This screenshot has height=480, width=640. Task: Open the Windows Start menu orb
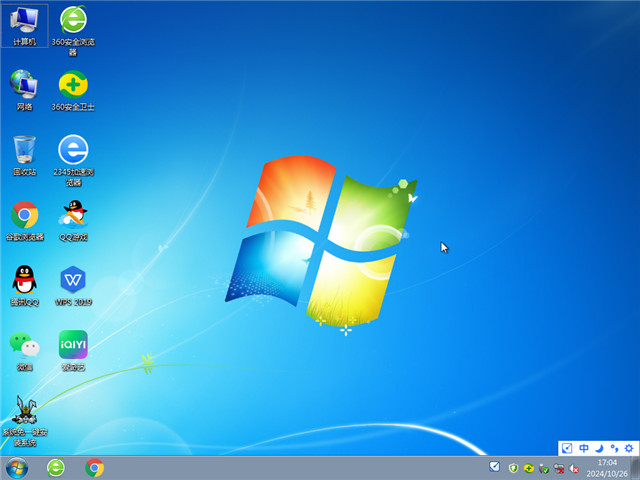point(17,468)
